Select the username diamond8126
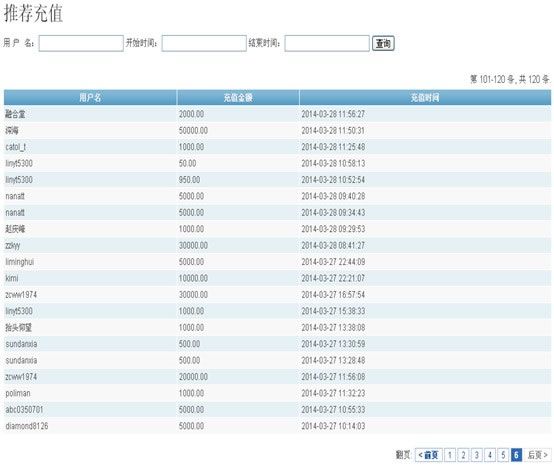Image resolution: width=554 pixels, height=465 pixels. point(26,426)
